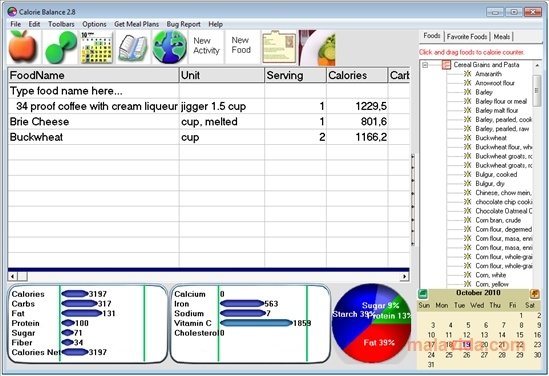Viewport: 549px width, 376px height.
Task: Open the green dumbbell exercise icon
Action: point(61,47)
